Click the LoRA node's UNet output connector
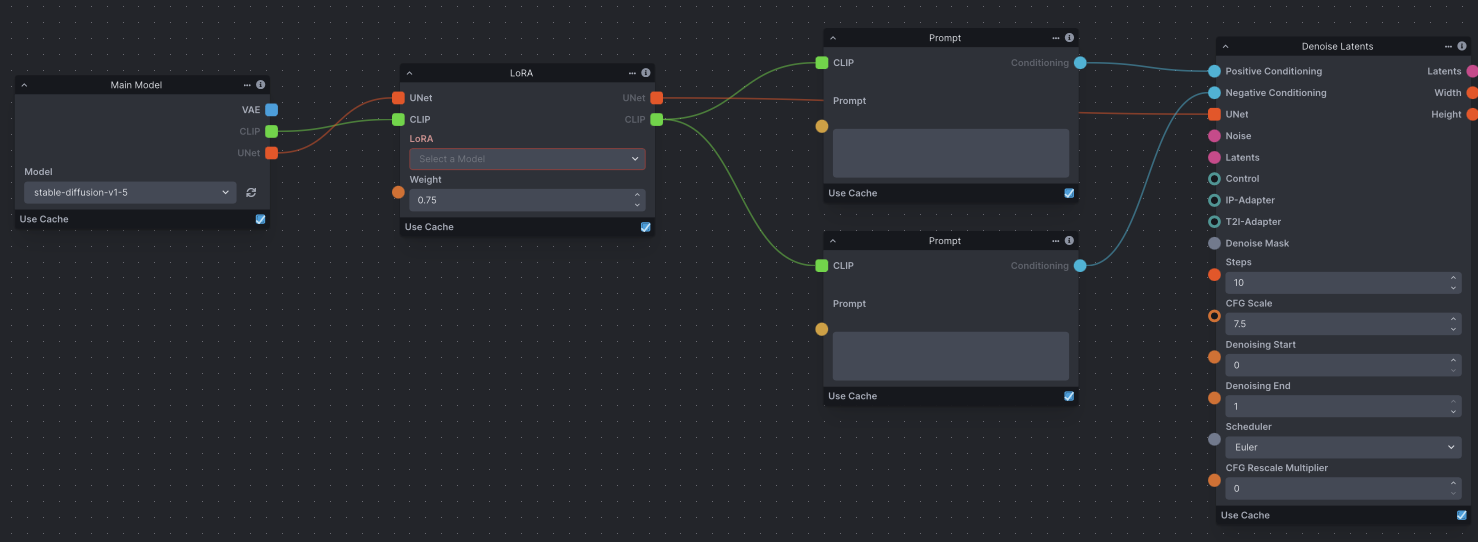The width and height of the screenshot is (1478, 542). (656, 98)
